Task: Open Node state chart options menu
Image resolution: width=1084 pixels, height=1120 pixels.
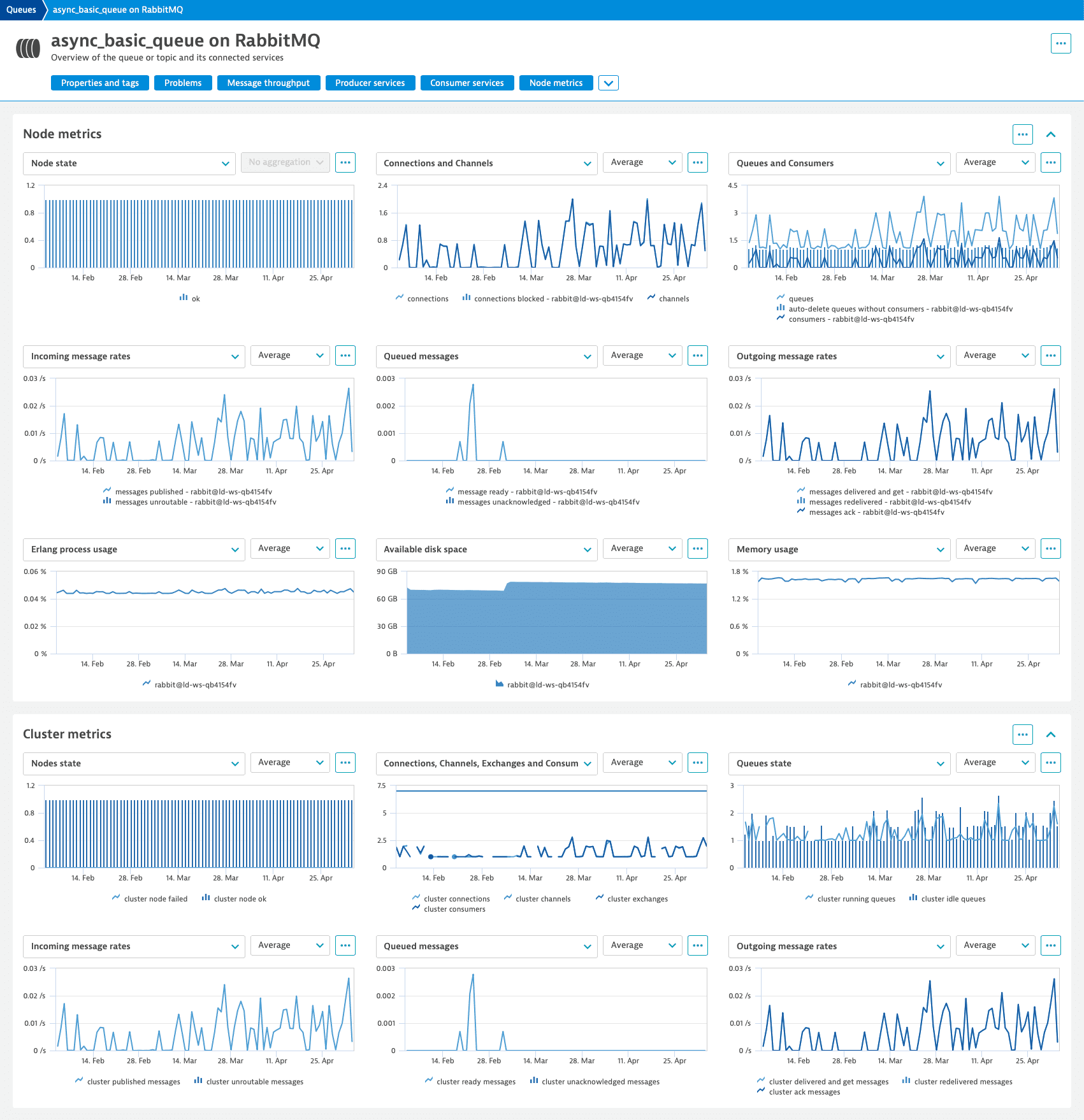Action: (x=345, y=162)
